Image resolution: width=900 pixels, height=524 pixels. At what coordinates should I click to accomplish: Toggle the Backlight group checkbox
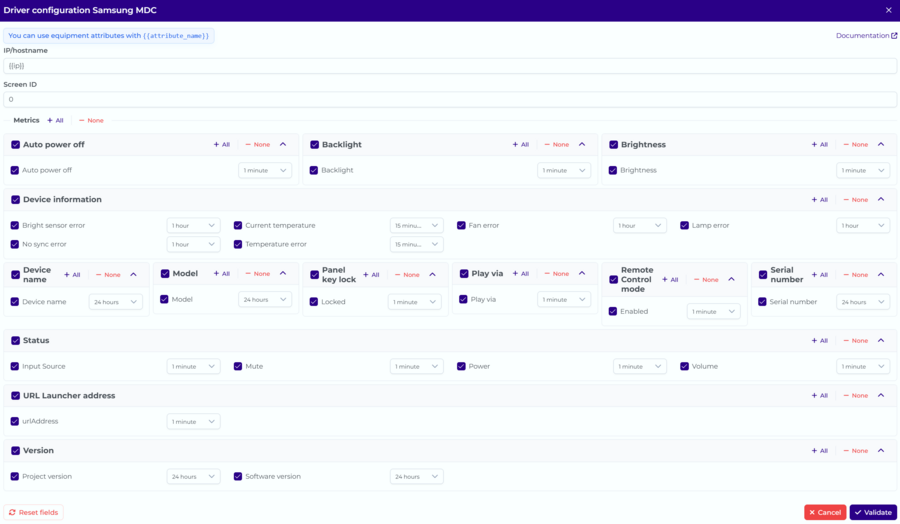(x=315, y=145)
